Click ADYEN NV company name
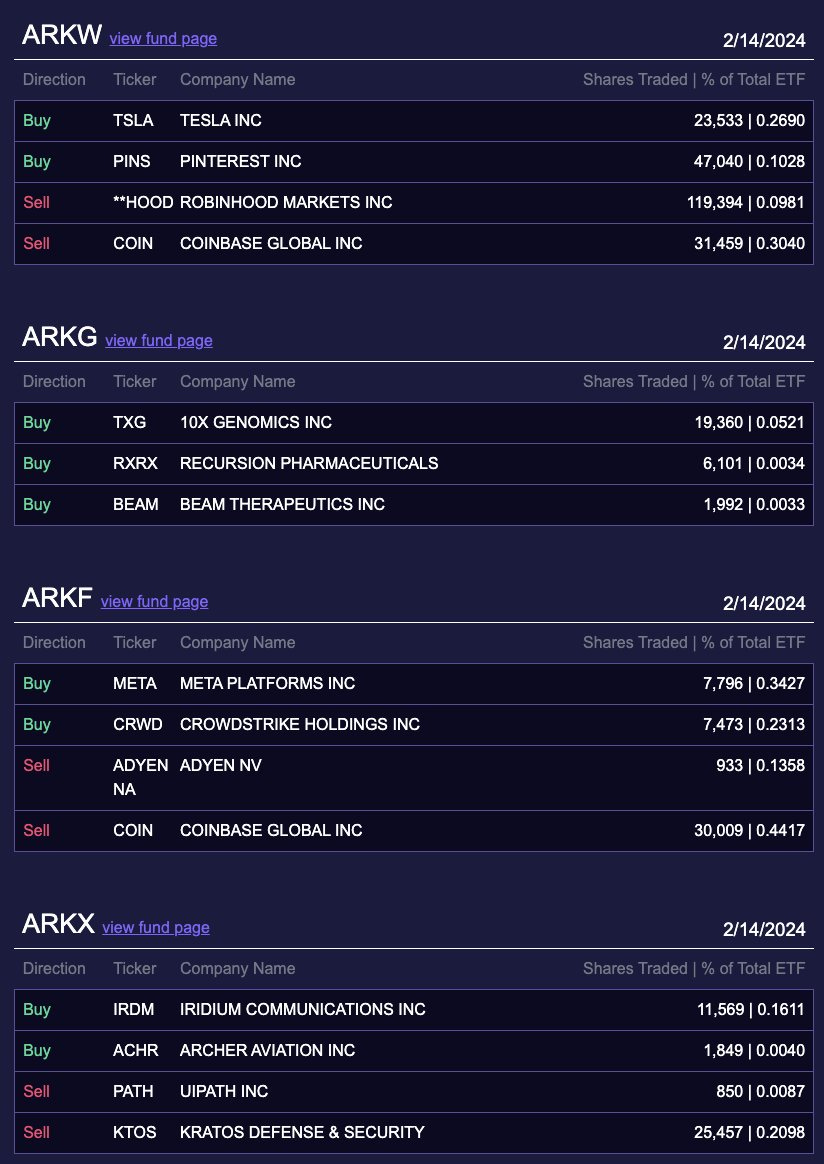The image size is (824, 1164). tap(220, 765)
